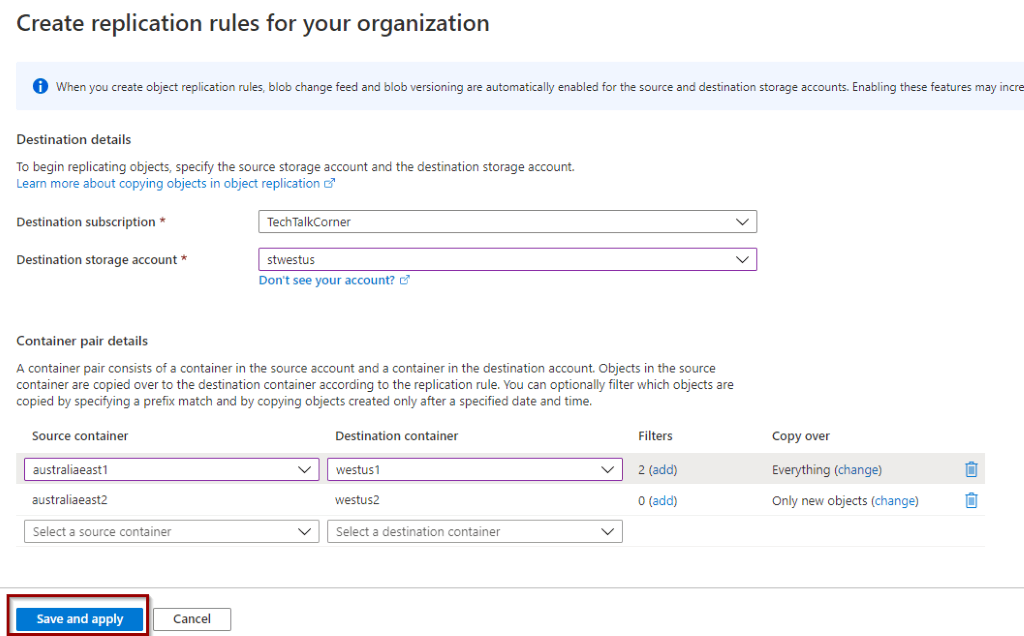This screenshot has width=1024, height=636.
Task: Select australiaeast2 source container text
Action: click(70, 500)
